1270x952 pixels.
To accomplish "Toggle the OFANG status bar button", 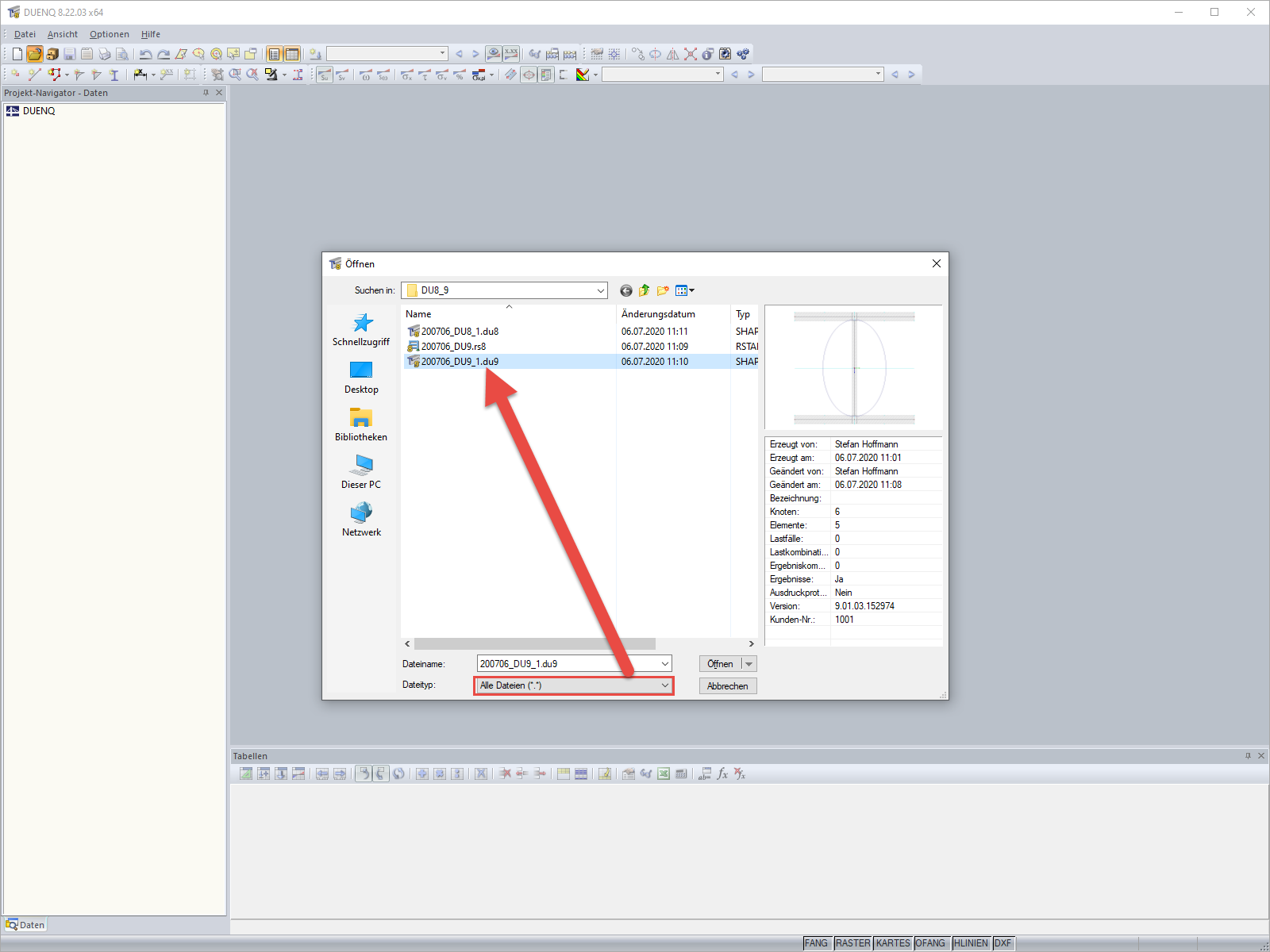I will tap(931, 943).
